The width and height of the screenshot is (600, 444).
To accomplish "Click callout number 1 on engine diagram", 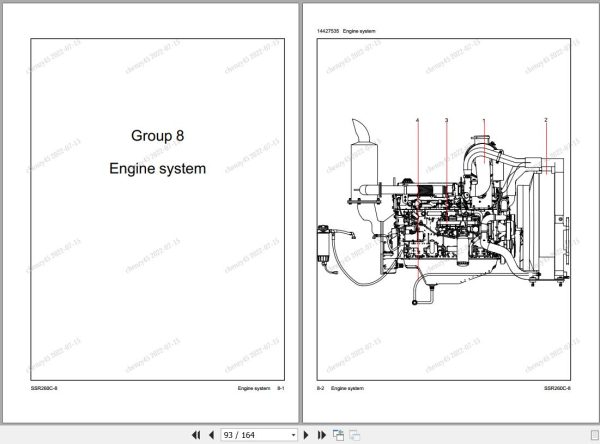I will tap(484, 121).
